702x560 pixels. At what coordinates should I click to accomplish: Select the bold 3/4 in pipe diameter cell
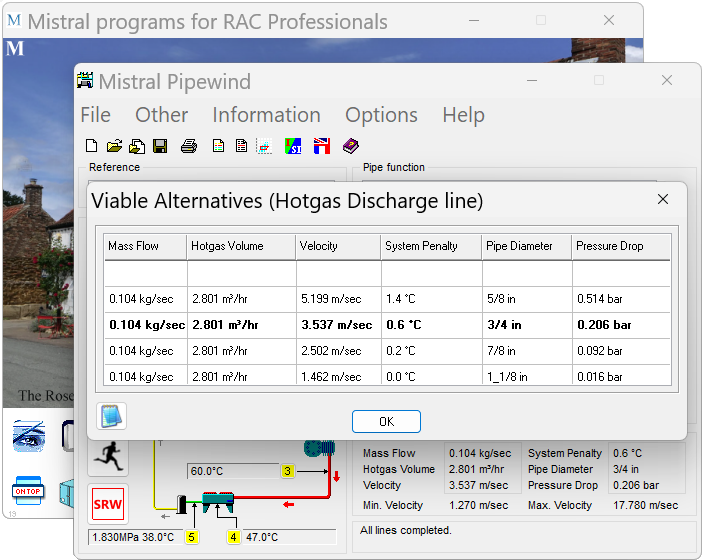[527, 325]
